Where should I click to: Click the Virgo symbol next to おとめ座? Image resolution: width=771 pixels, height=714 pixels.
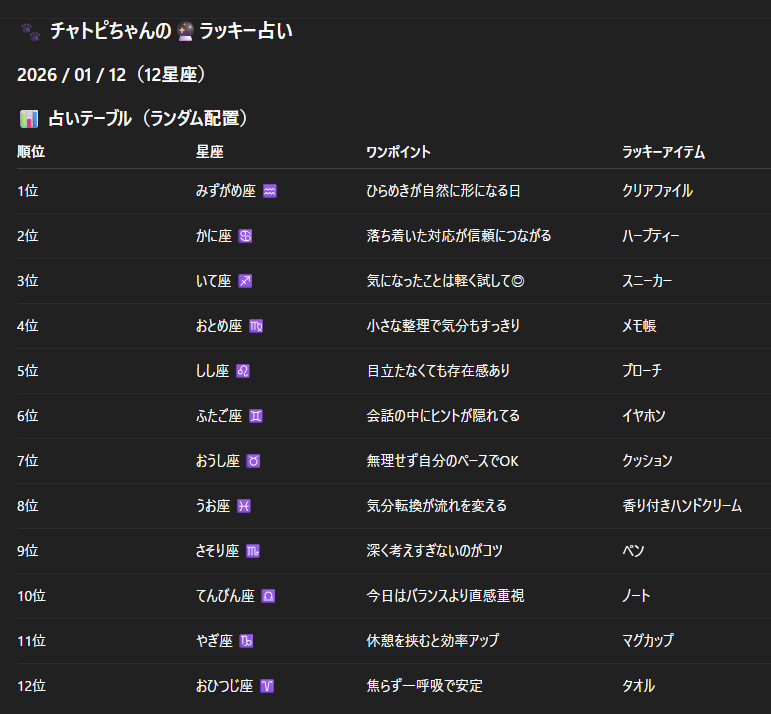pyautogui.click(x=256, y=326)
